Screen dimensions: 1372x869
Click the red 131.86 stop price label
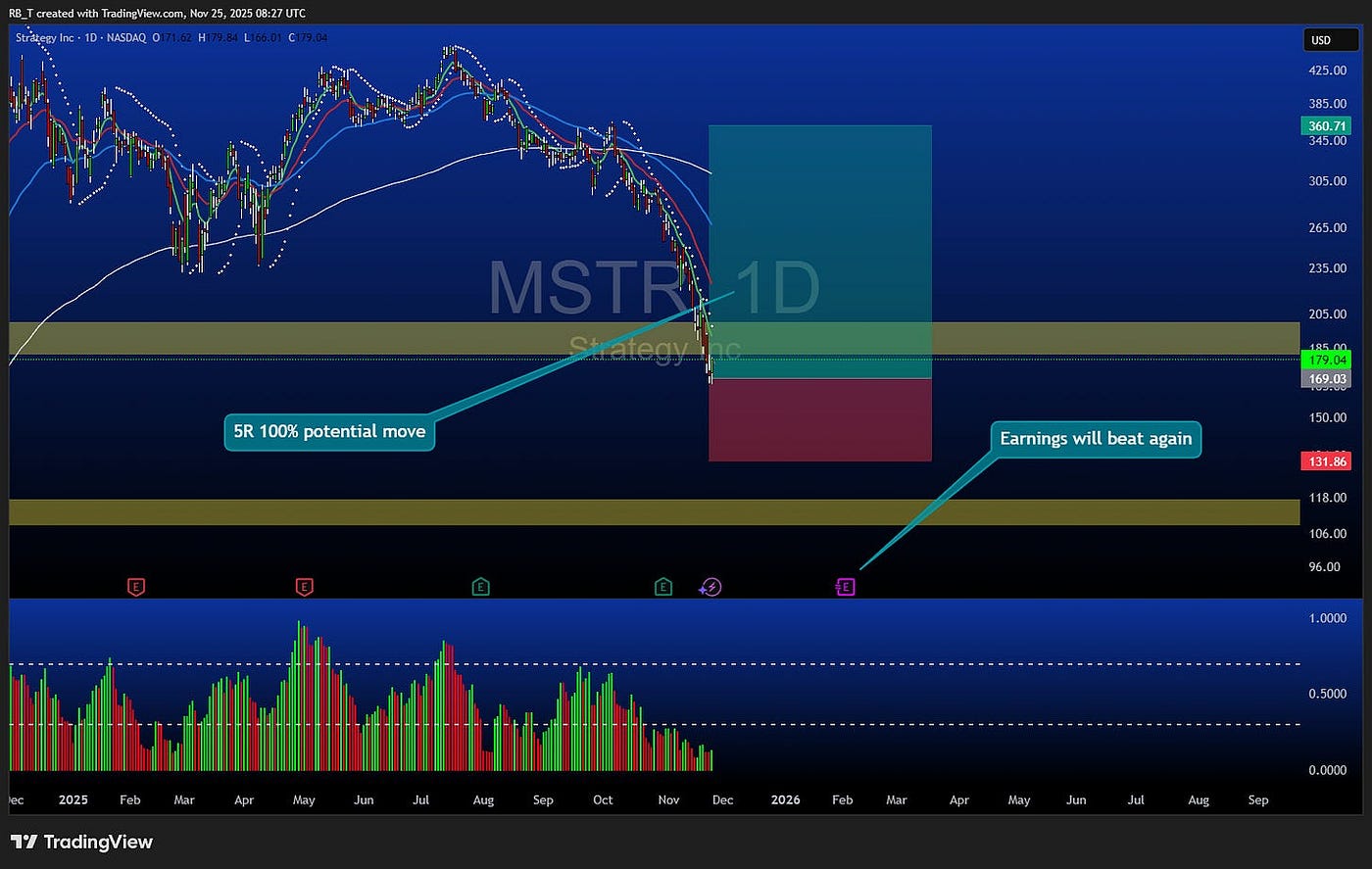click(x=1327, y=461)
